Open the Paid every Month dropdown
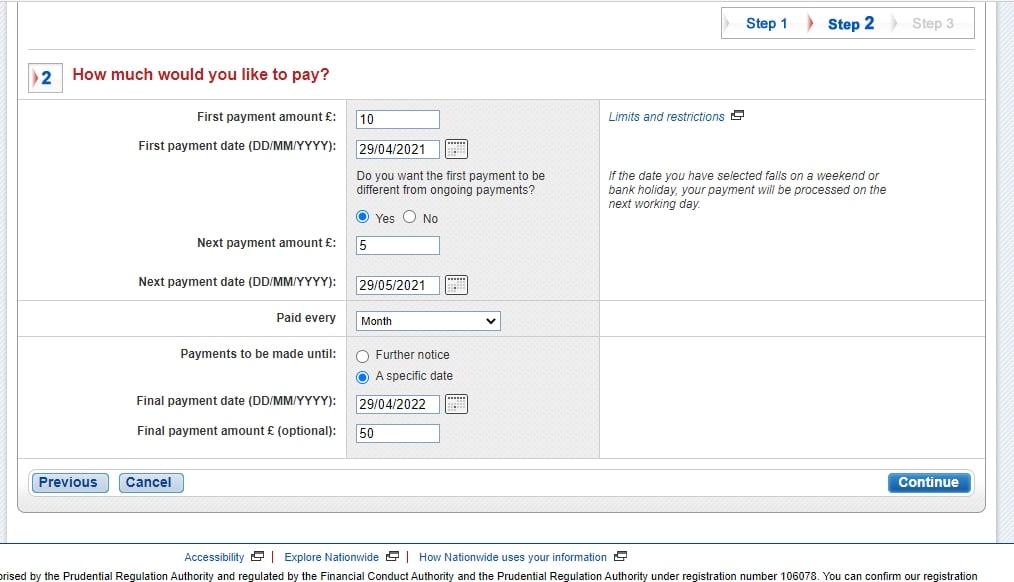This screenshot has width=1014, height=582. click(428, 321)
